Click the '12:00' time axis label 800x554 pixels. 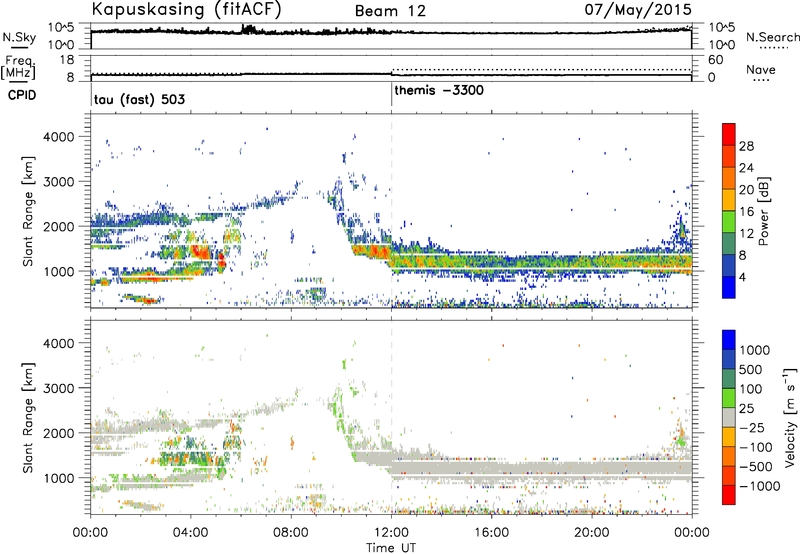391,533
